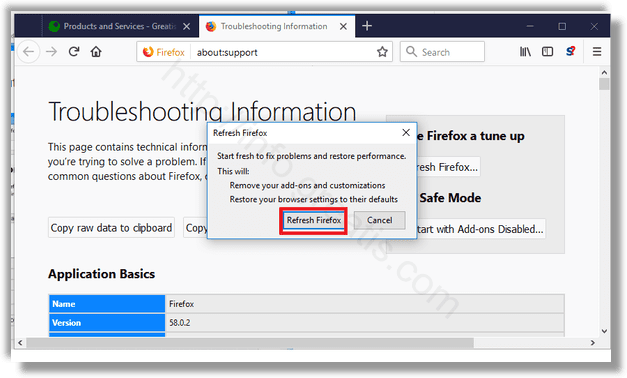Close the Troubleshooting Information tab
This screenshot has height=378, width=627.
343,26
